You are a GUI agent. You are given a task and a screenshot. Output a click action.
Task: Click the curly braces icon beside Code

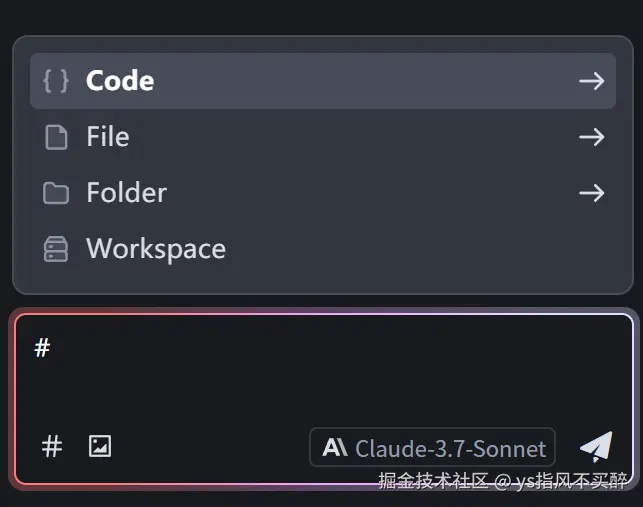point(56,81)
